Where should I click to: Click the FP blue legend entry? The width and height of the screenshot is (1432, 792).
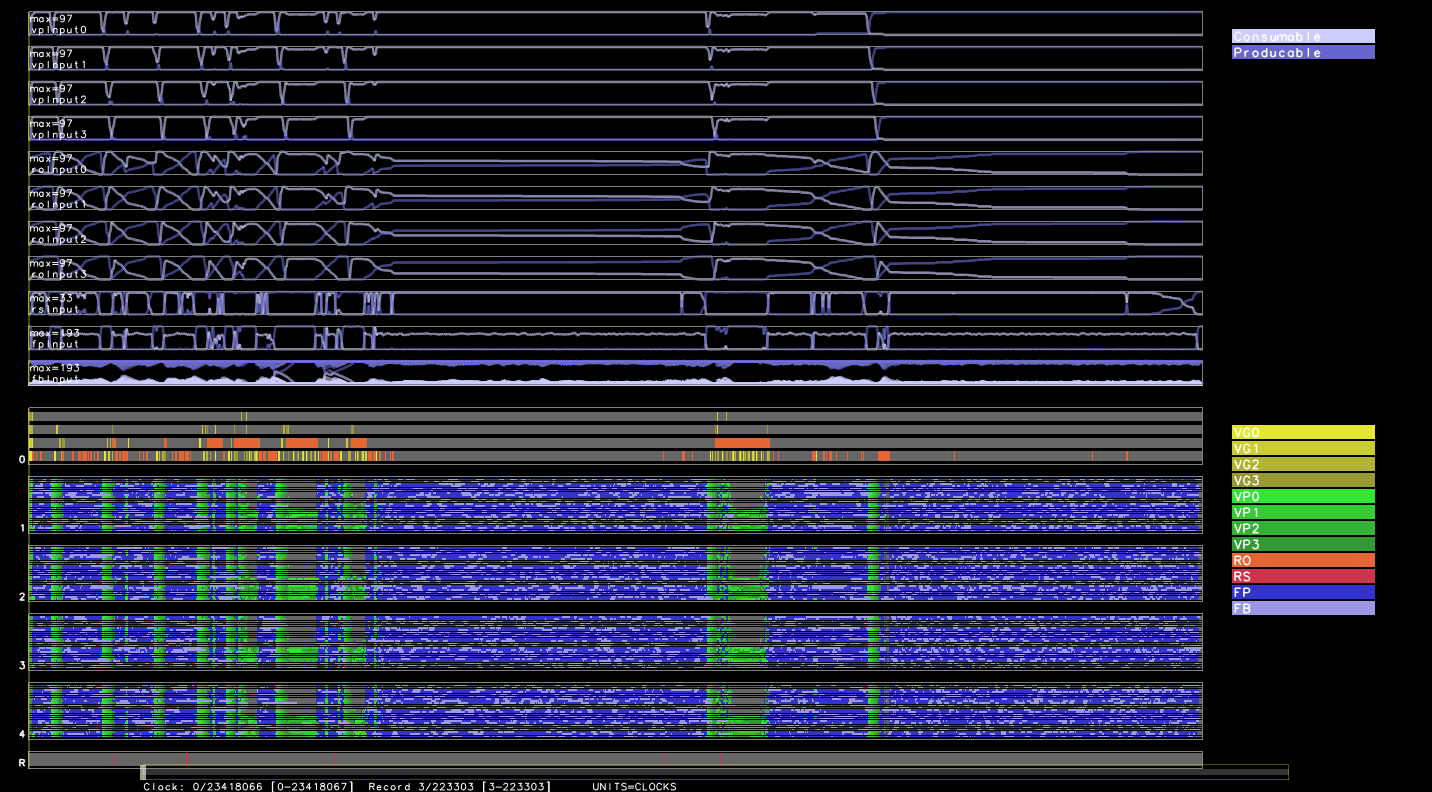pyautogui.click(x=1302, y=592)
